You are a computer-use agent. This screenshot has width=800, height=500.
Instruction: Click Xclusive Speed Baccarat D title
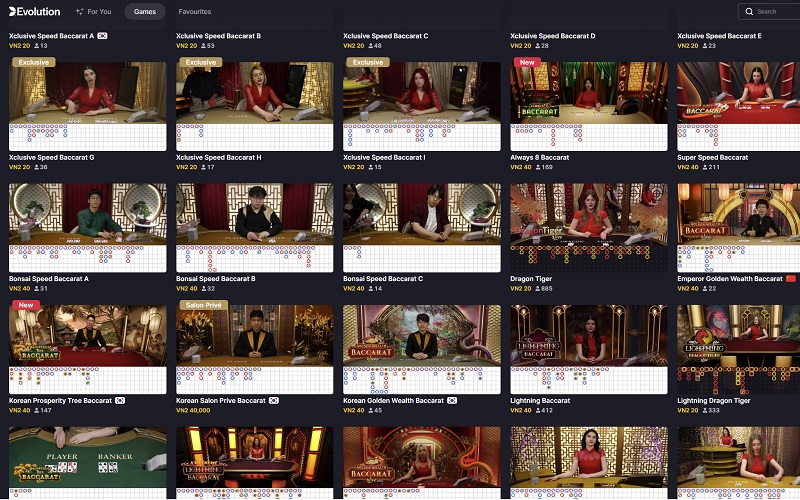553,36
